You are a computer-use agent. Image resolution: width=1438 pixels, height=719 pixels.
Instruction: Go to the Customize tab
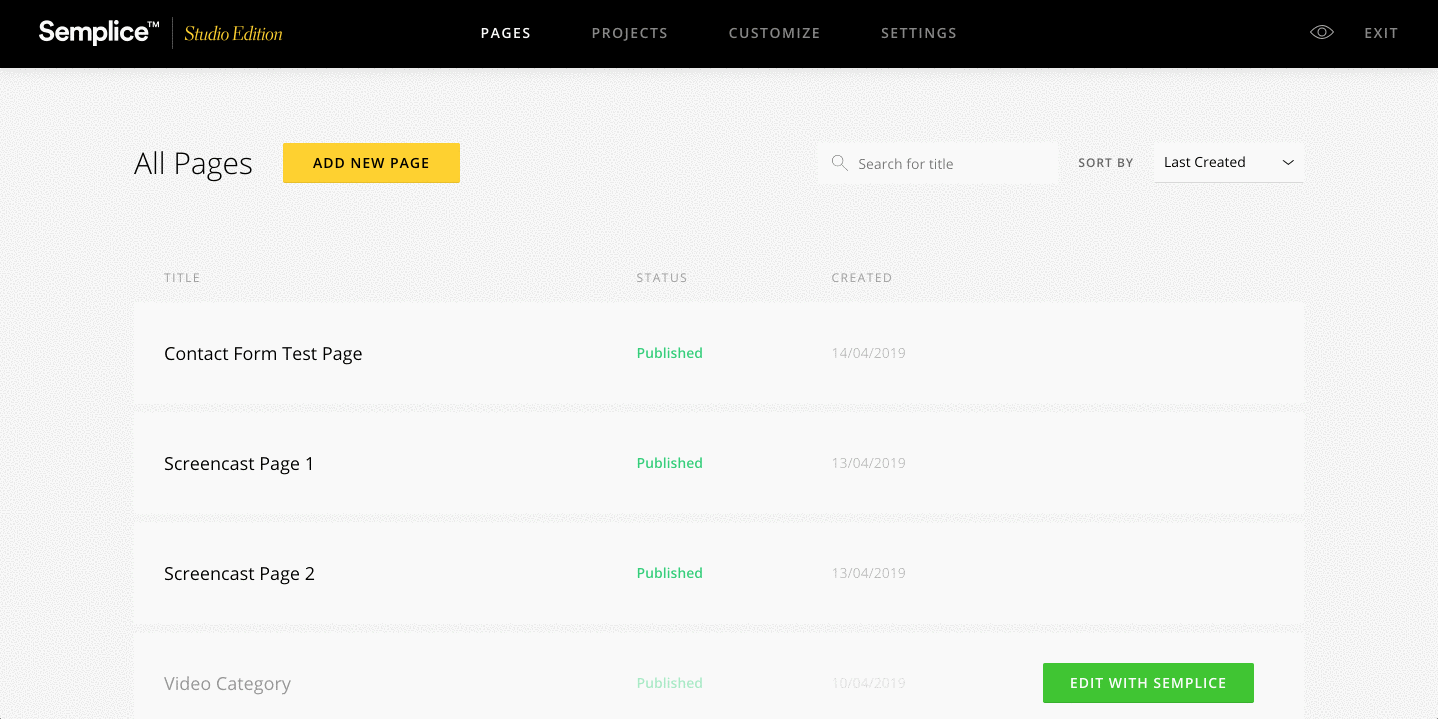point(774,33)
